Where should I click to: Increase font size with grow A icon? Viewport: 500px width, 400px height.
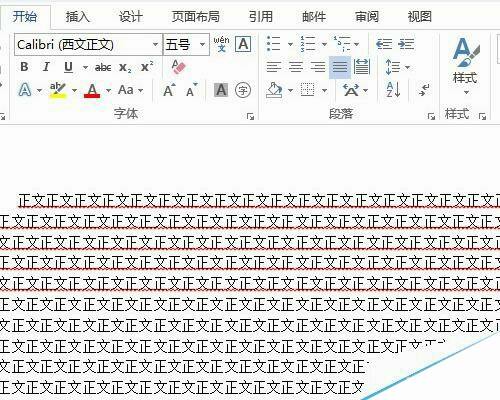pyautogui.click(x=169, y=90)
